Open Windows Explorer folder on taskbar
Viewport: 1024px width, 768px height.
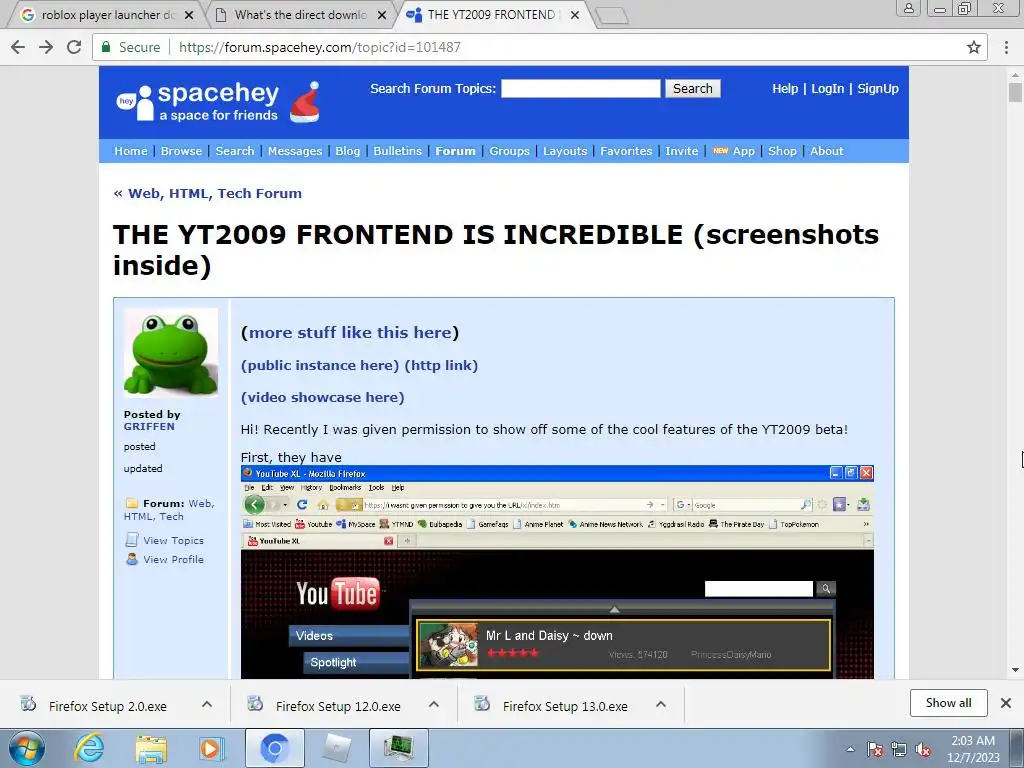[x=151, y=748]
